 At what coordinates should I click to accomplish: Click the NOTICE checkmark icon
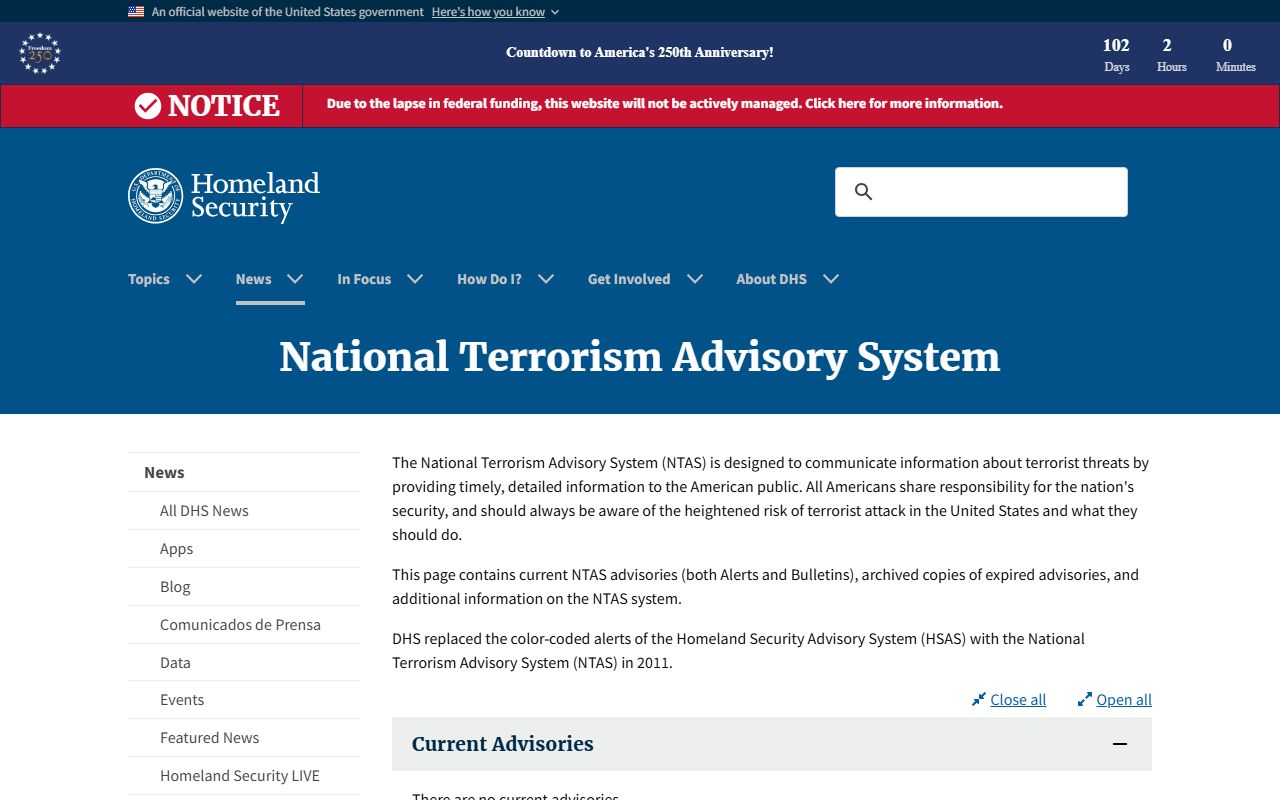[148, 106]
